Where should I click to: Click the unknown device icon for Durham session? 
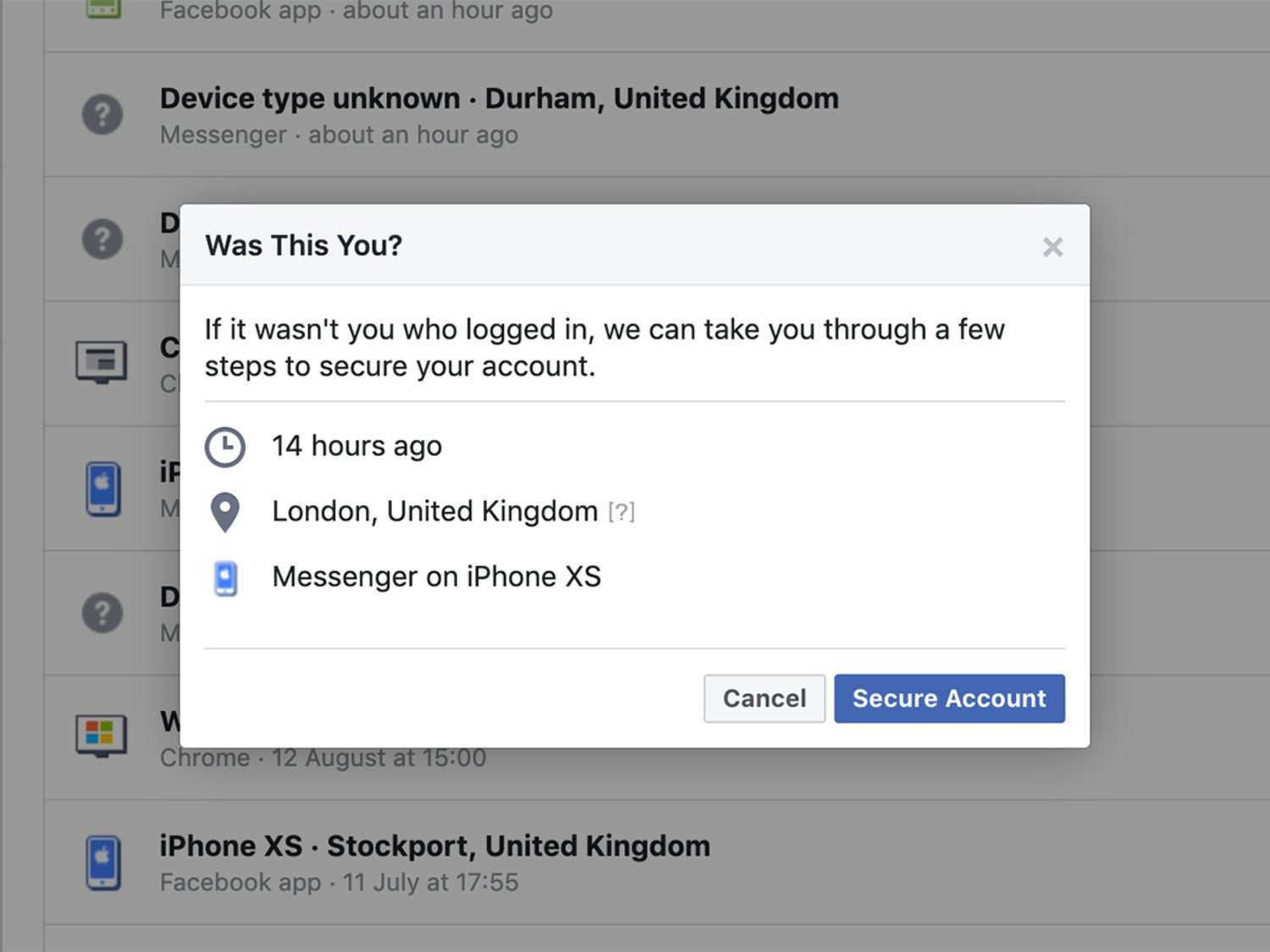click(102, 114)
